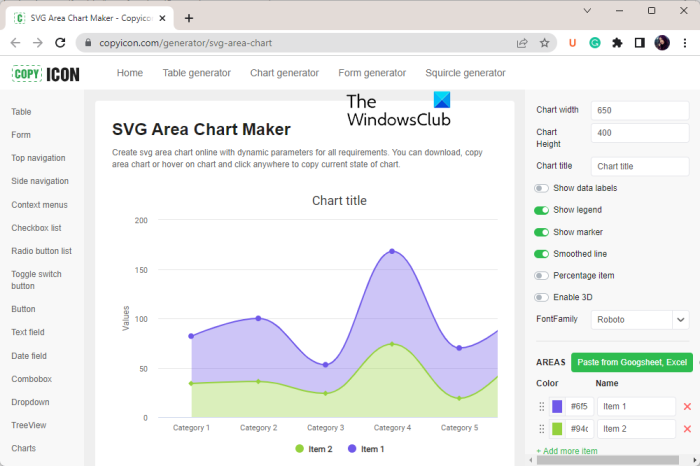Image resolution: width=700 pixels, height=466 pixels.
Task: Open Table generator menu item
Action: (x=196, y=73)
